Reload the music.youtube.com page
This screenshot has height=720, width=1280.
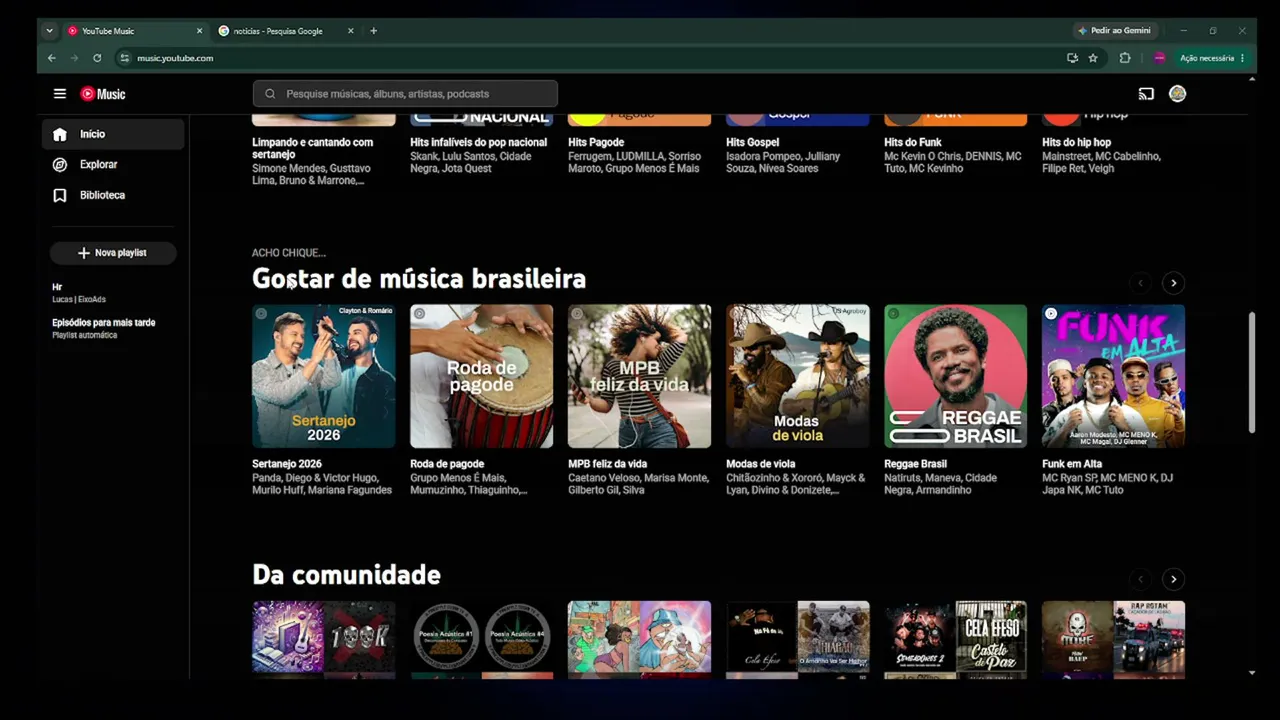pos(97,58)
